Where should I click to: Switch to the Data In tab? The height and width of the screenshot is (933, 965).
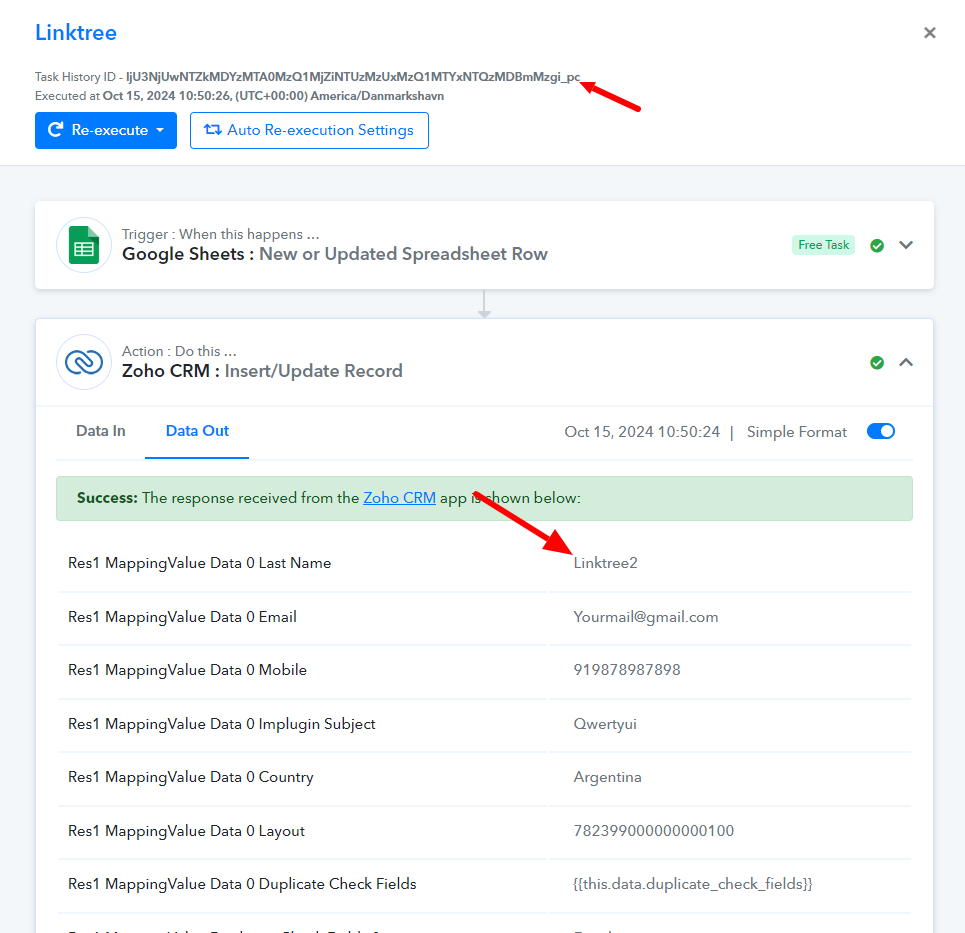tap(101, 431)
